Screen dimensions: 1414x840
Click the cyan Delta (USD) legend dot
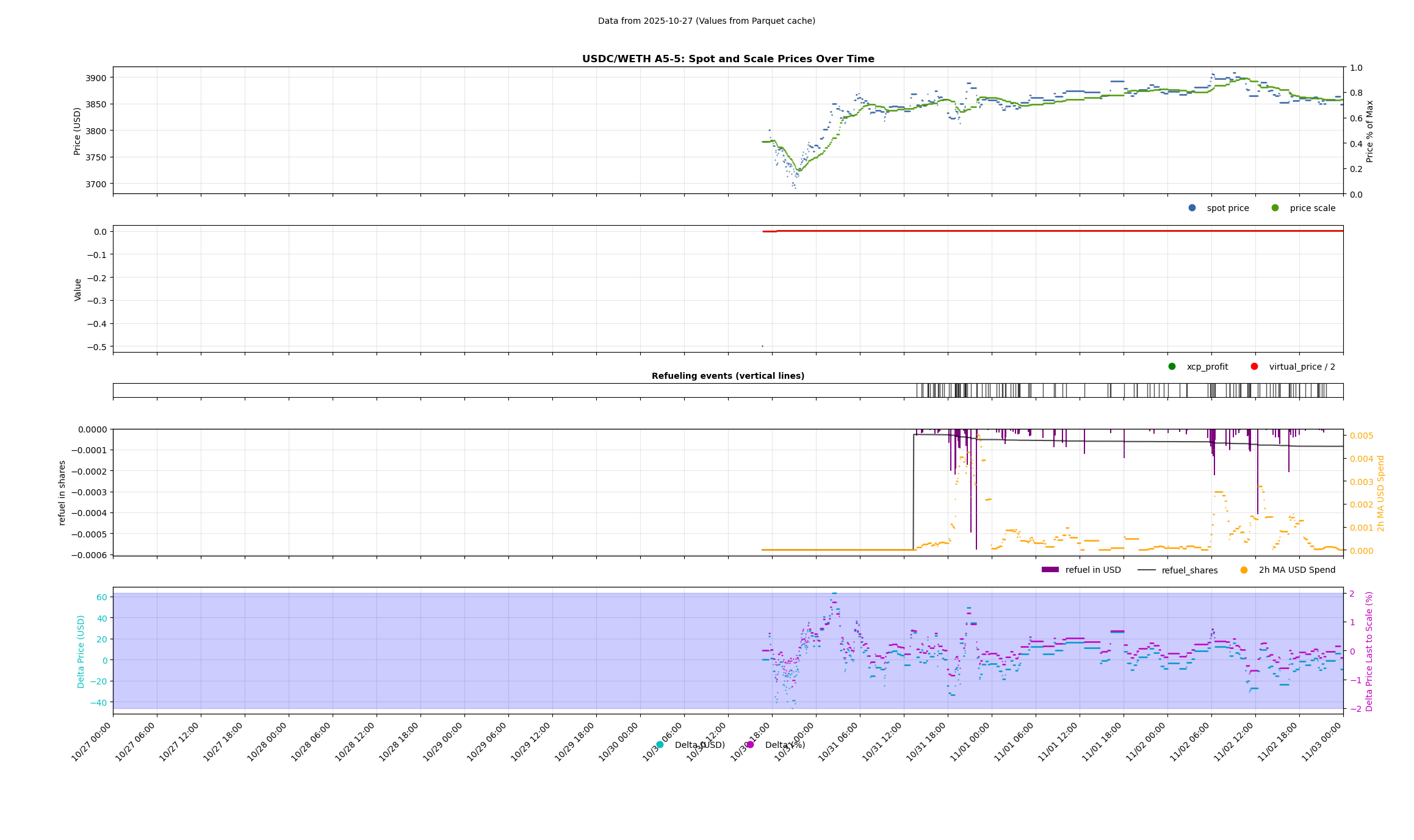click(x=660, y=745)
